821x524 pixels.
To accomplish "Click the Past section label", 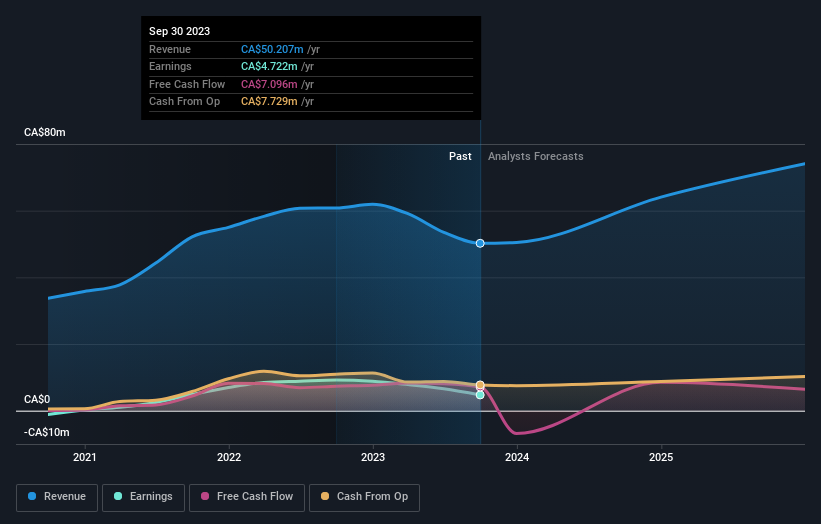I will 460,156.
